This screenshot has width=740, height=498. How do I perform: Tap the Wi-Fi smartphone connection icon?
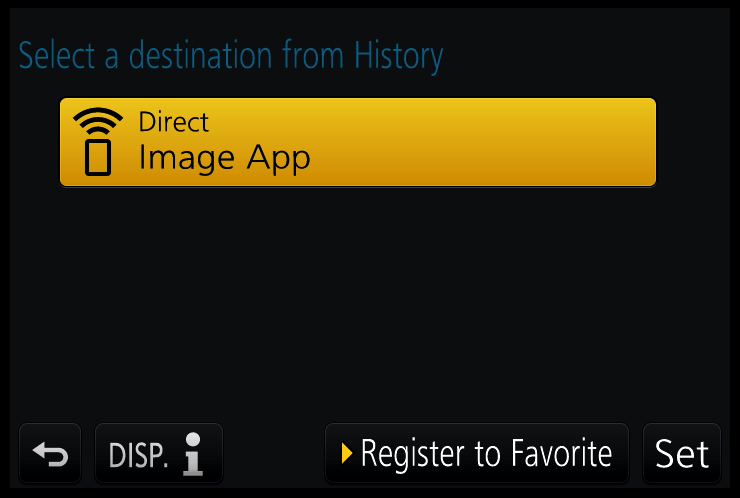(x=98, y=142)
